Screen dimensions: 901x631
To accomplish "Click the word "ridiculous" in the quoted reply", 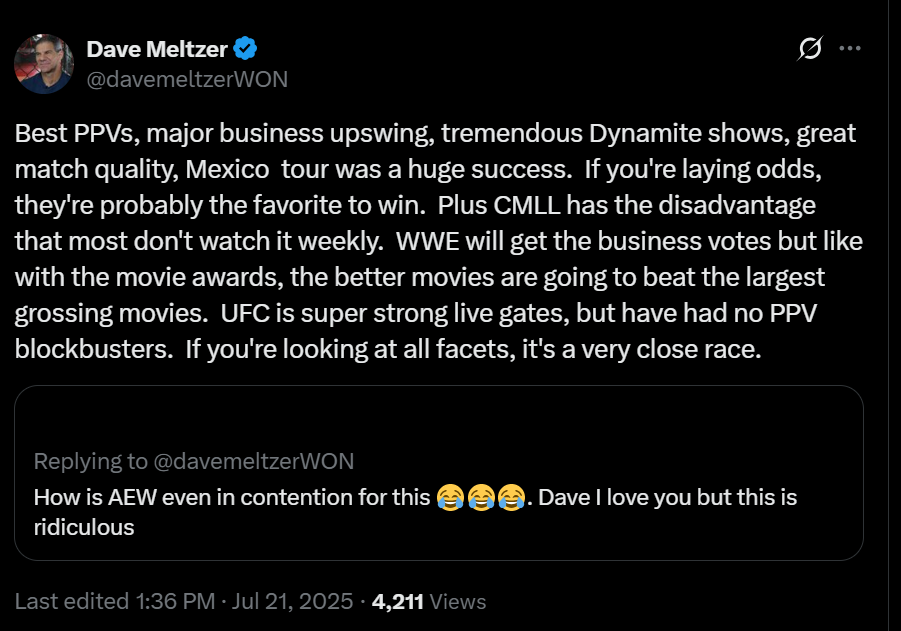I will tap(84, 527).
